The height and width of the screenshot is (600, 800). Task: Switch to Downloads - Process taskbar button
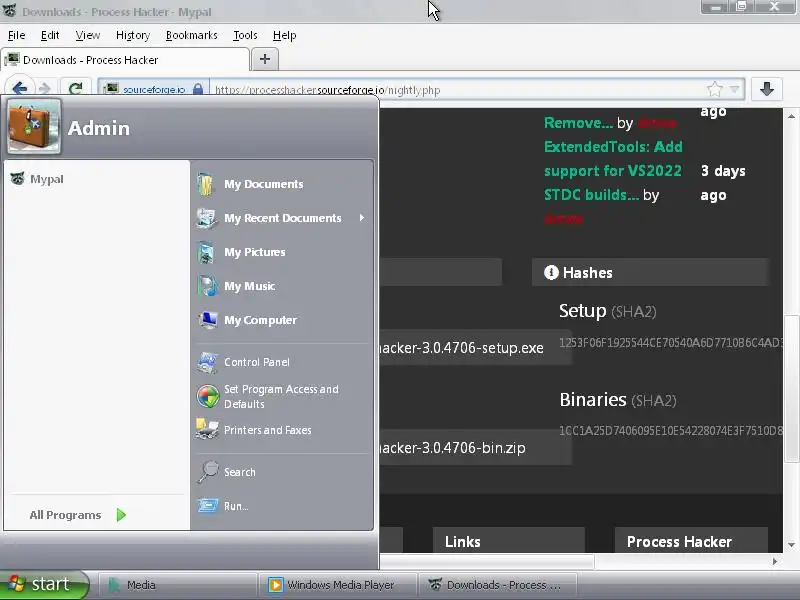498,585
